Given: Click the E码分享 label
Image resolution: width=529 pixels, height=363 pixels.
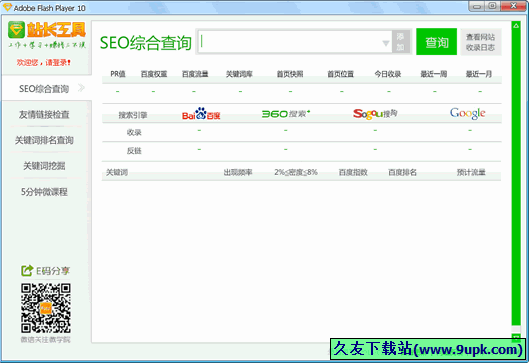Looking at the screenshot, I should [x=53, y=271].
